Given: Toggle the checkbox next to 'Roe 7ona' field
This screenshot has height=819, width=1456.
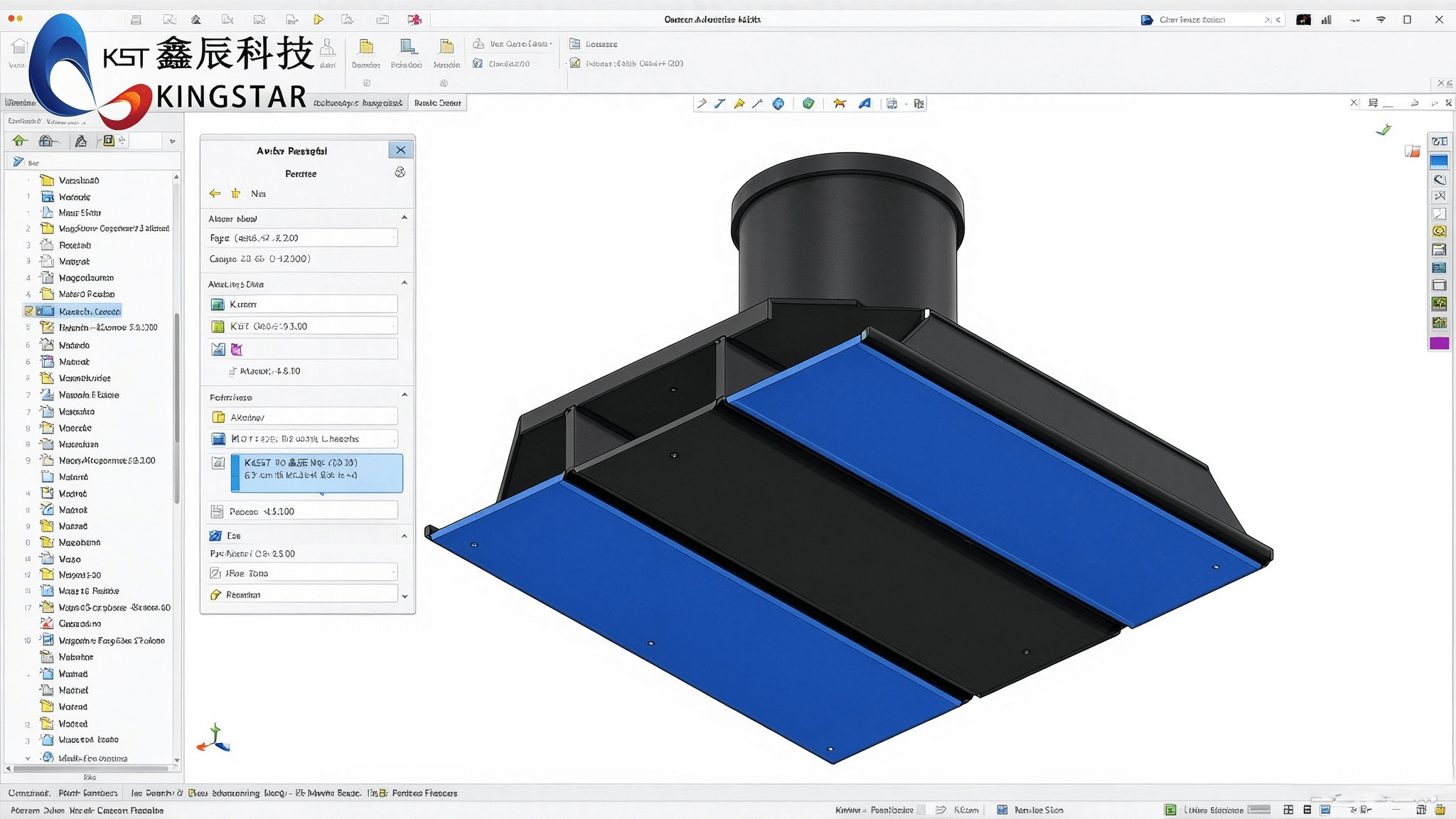Looking at the screenshot, I should click(x=215, y=573).
